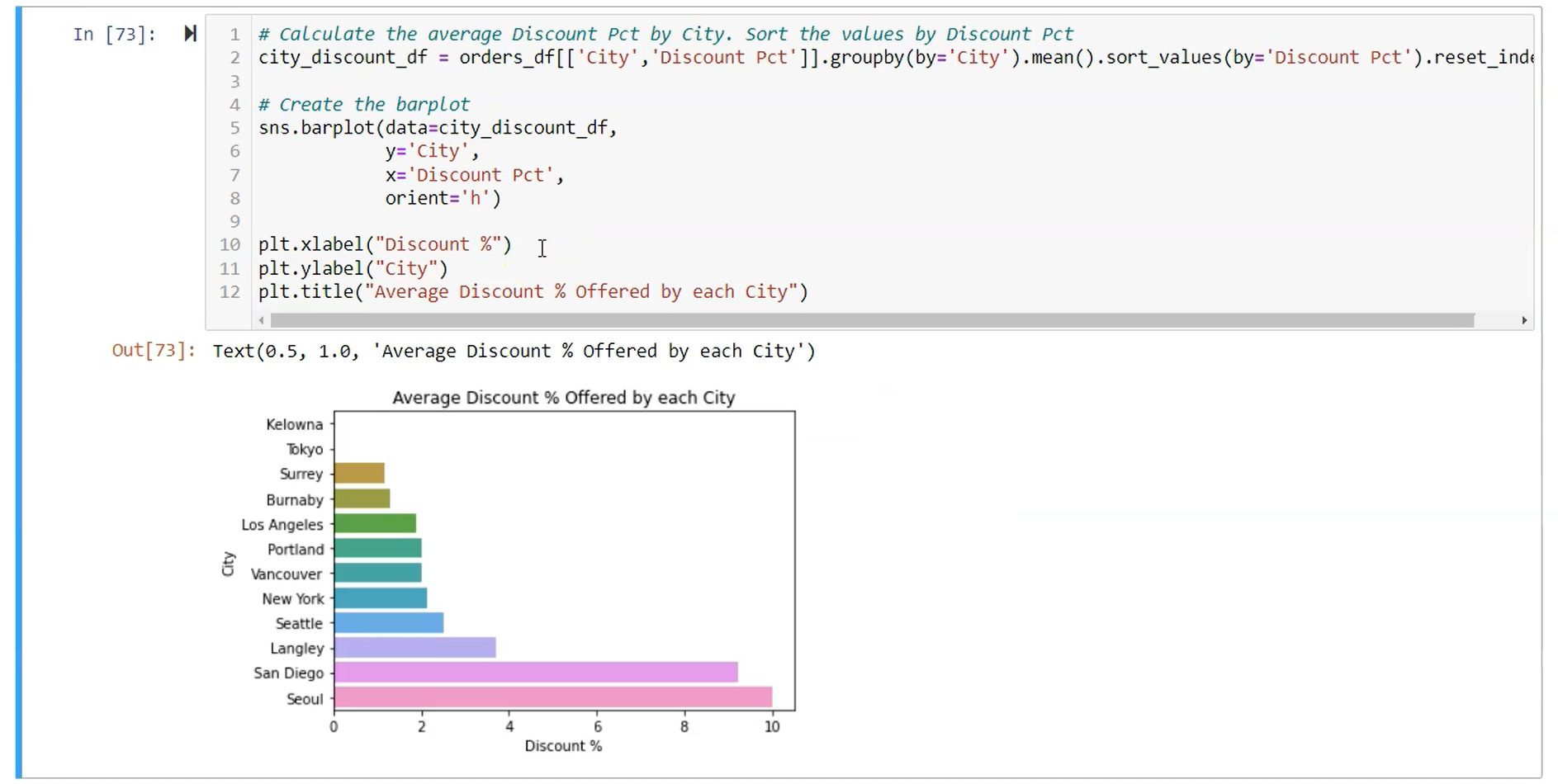1558x784 pixels.
Task: Click the run cell icon beside In [73]
Action: pyautogui.click(x=190, y=34)
